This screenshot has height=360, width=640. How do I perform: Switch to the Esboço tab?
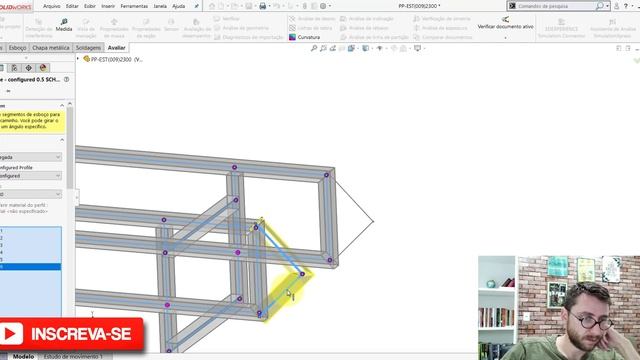(18, 48)
